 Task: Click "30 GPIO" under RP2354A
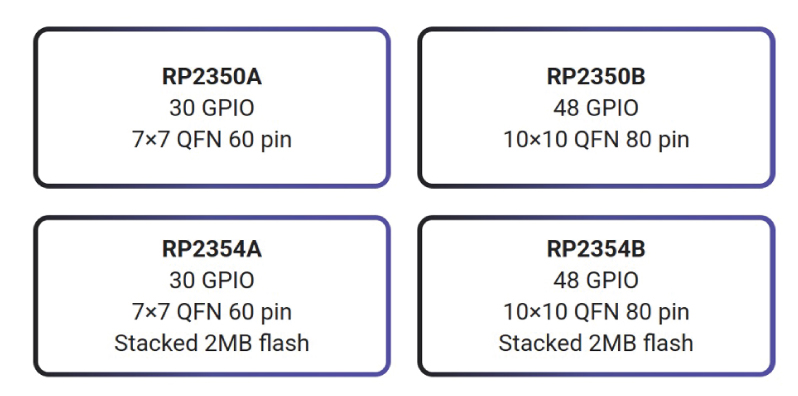pyautogui.click(x=212, y=280)
